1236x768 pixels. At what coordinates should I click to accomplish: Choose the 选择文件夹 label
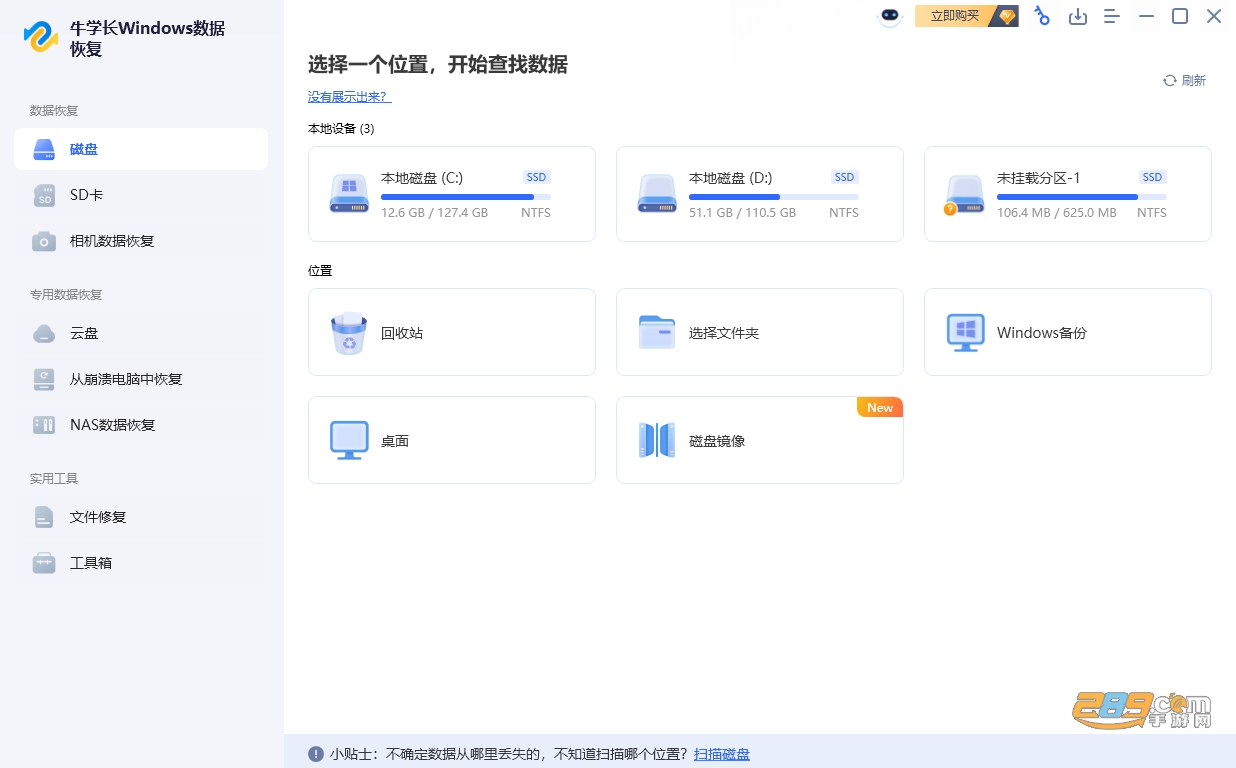click(724, 333)
